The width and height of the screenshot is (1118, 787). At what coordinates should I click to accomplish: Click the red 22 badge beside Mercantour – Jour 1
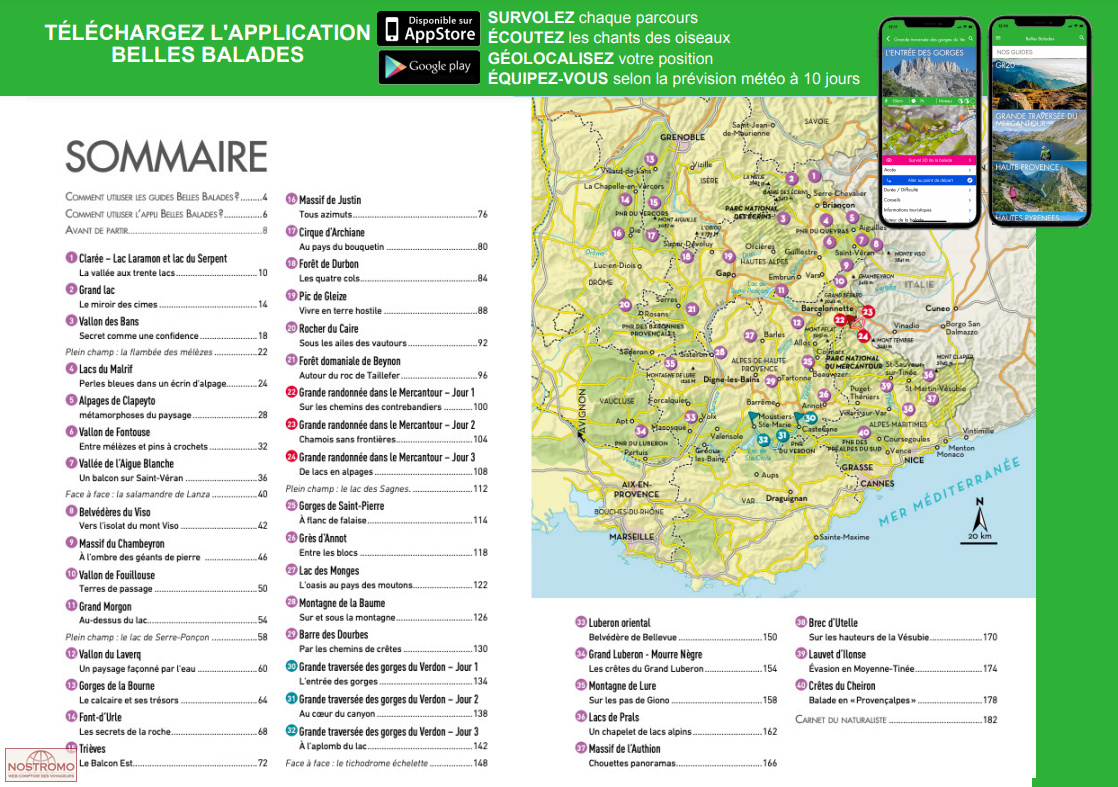pyautogui.click(x=292, y=392)
